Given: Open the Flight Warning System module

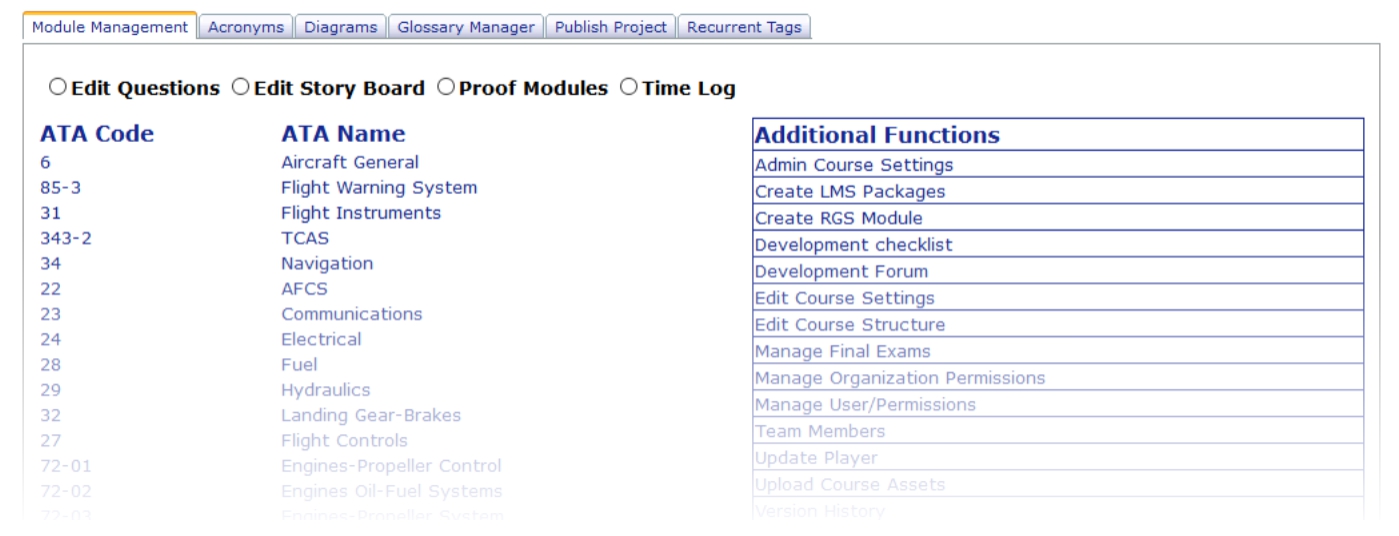Looking at the screenshot, I should (379, 188).
